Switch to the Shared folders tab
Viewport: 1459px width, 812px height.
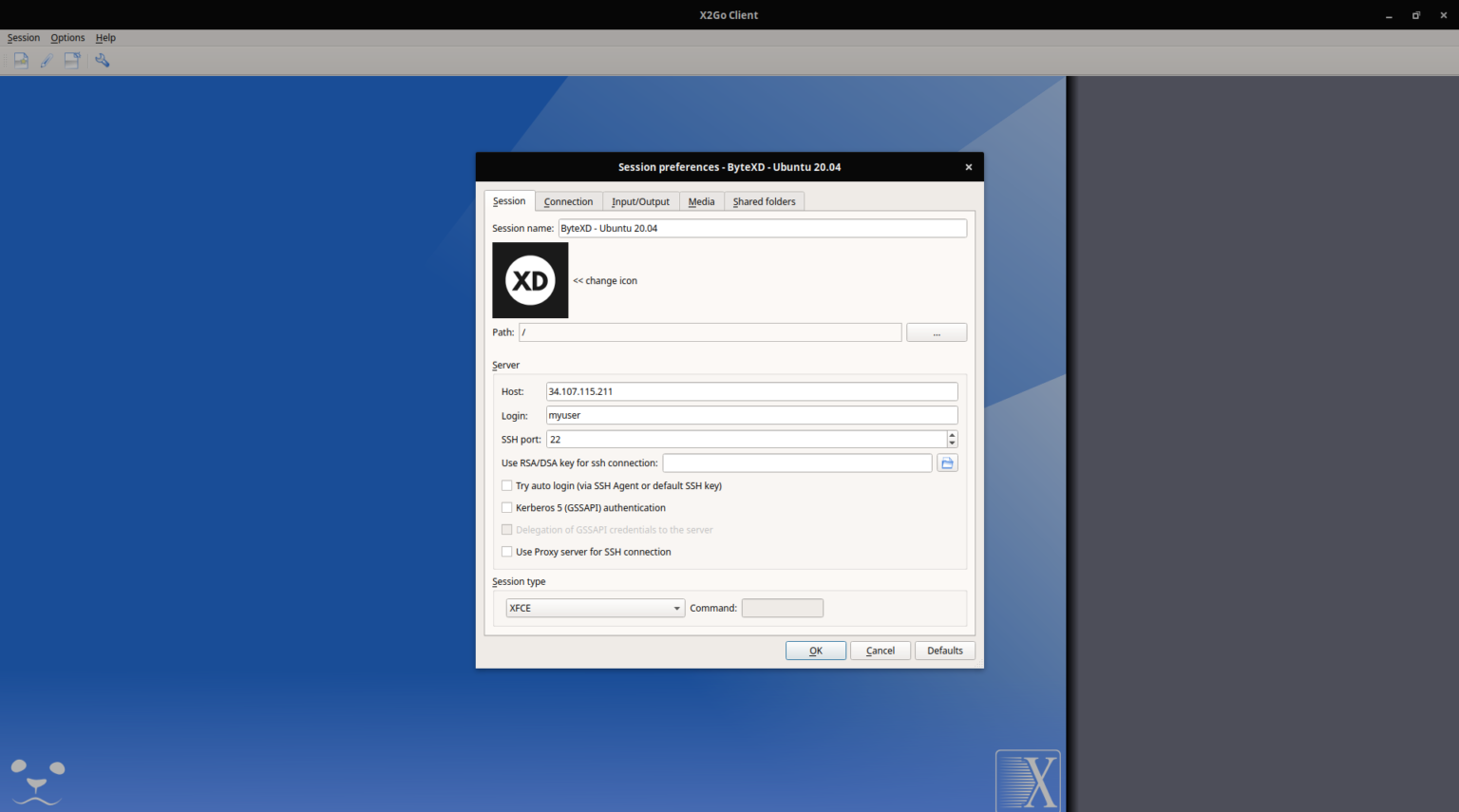click(764, 201)
